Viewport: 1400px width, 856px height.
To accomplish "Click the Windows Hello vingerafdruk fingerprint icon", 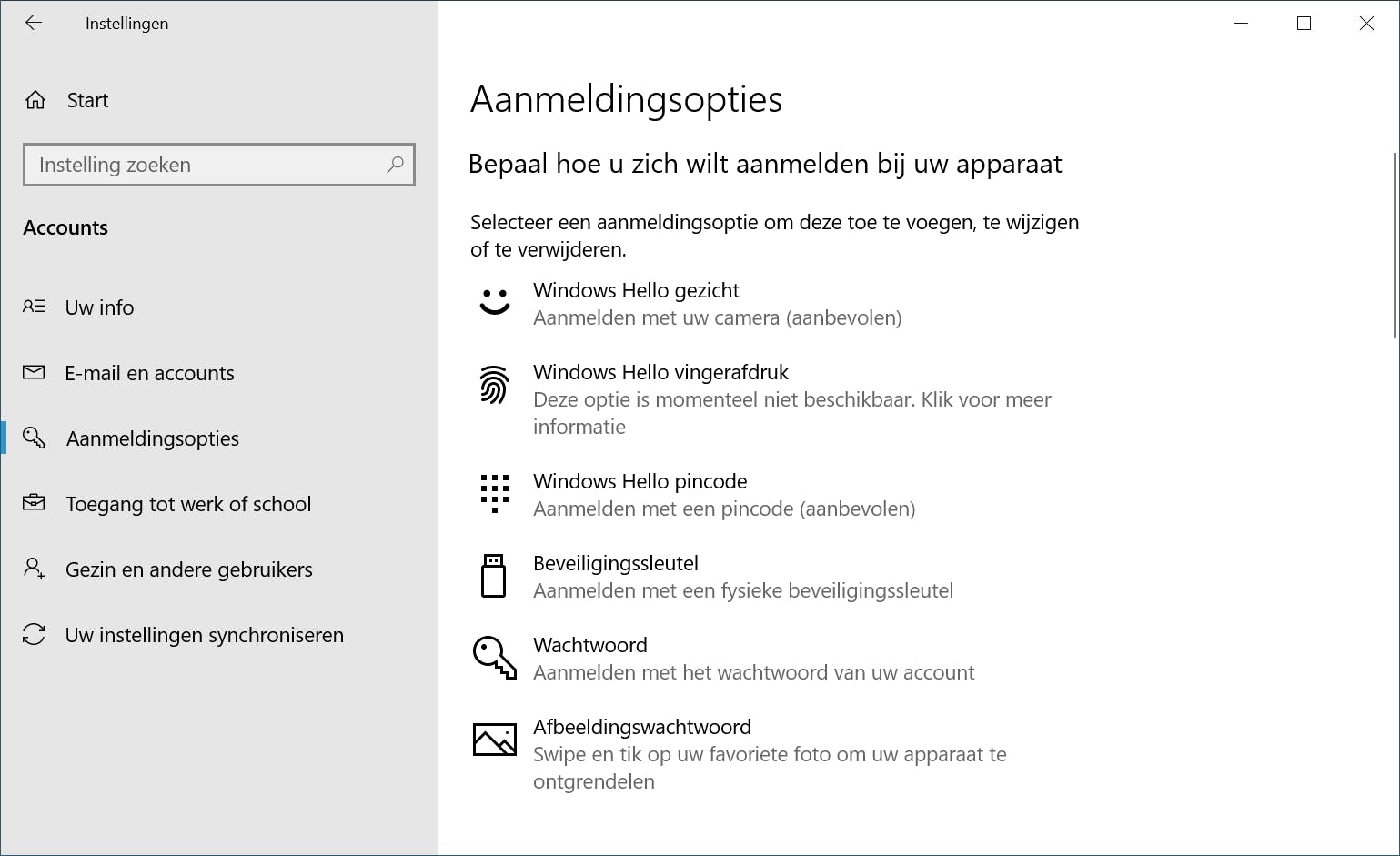I will point(494,386).
